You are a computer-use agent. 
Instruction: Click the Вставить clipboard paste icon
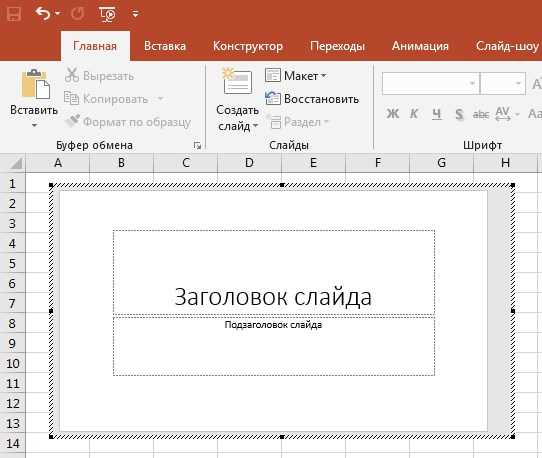pyautogui.click(x=35, y=84)
